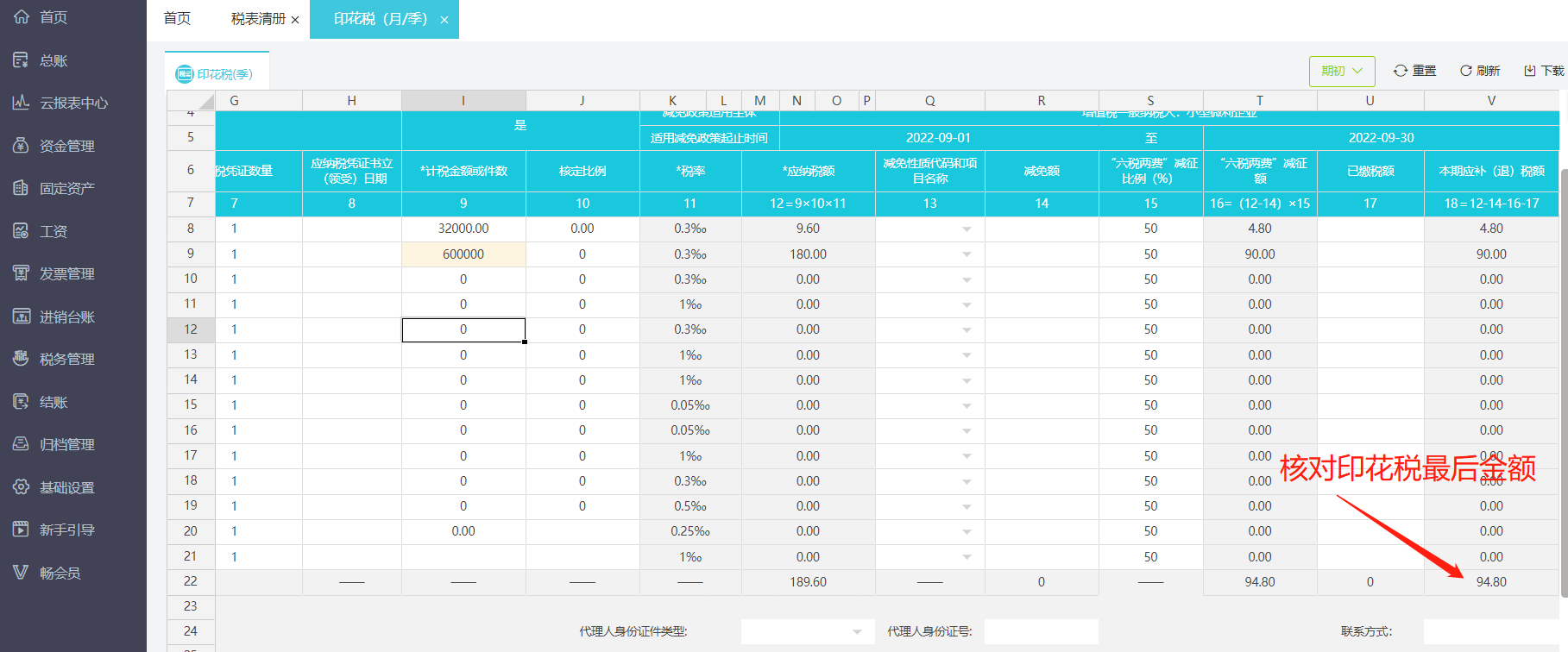Viewport: 1568px width, 652px height.
Task: Select the cell containing 600000
Action: click(x=463, y=254)
